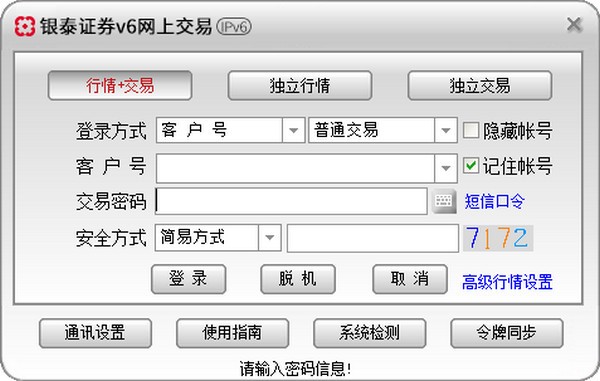
Task: Expand the 简易方式 security mode dropdown
Action: [269, 238]
